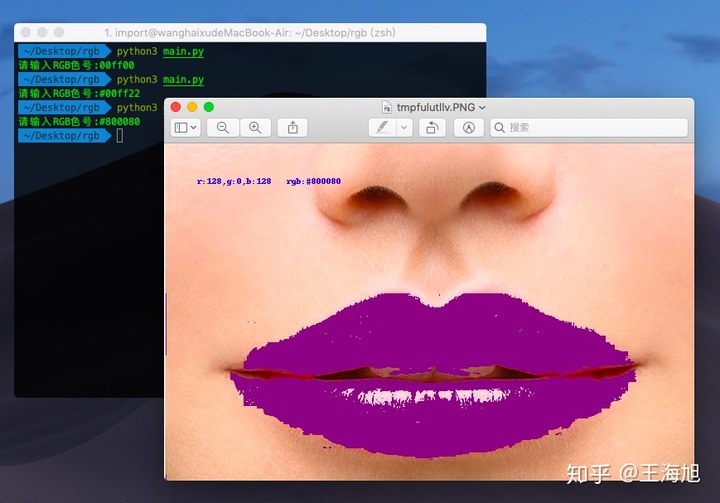Zoom in on the PNG image
The image size is (720, 503).
point(255,128)
